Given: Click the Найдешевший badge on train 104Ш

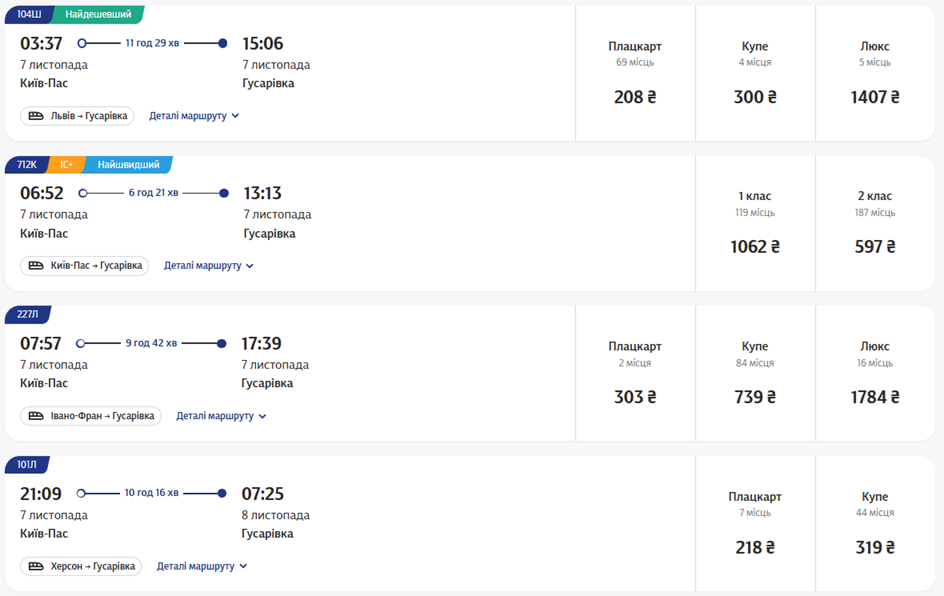Looking at the screenshot, I should tap(98, 14).
